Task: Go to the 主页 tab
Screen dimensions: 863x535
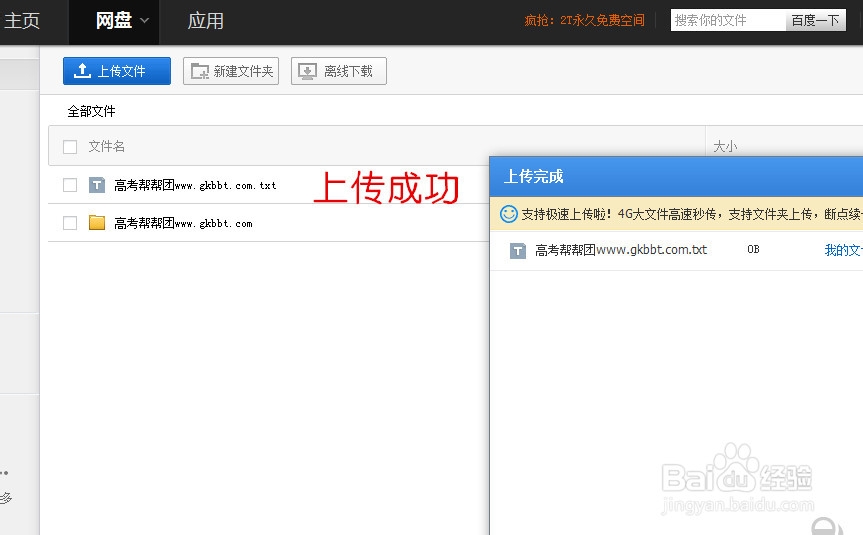Action: pyautogui.click(x=21, y=20)
